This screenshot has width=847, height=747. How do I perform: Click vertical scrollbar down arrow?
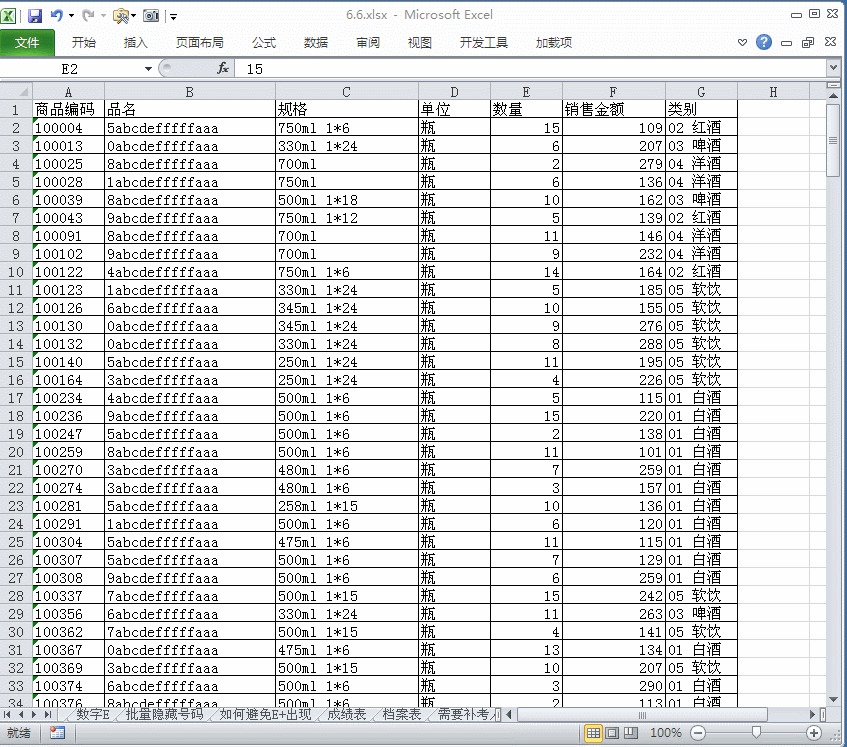click(833, 700)
